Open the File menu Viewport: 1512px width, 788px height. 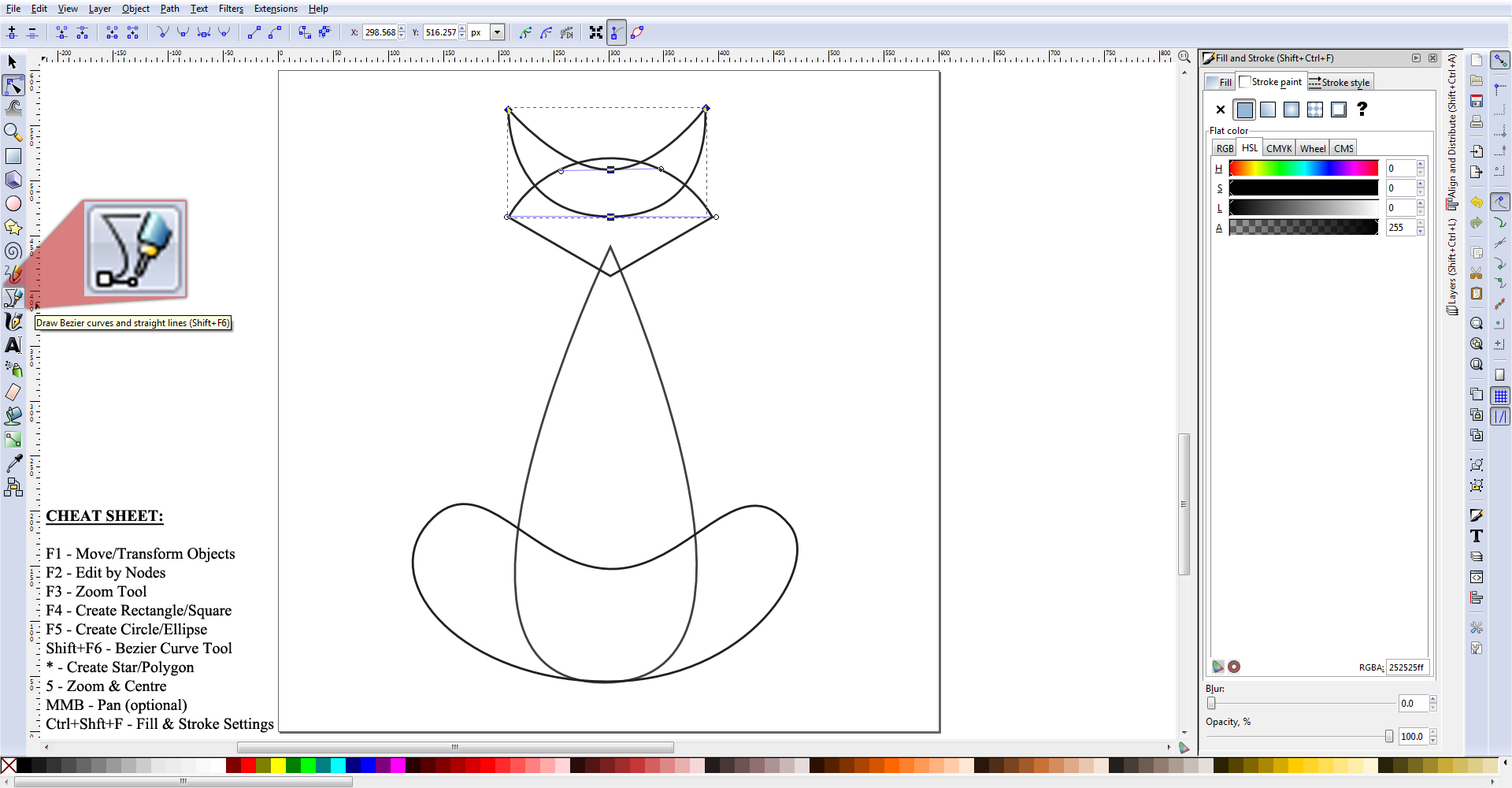tap(13, 9)
